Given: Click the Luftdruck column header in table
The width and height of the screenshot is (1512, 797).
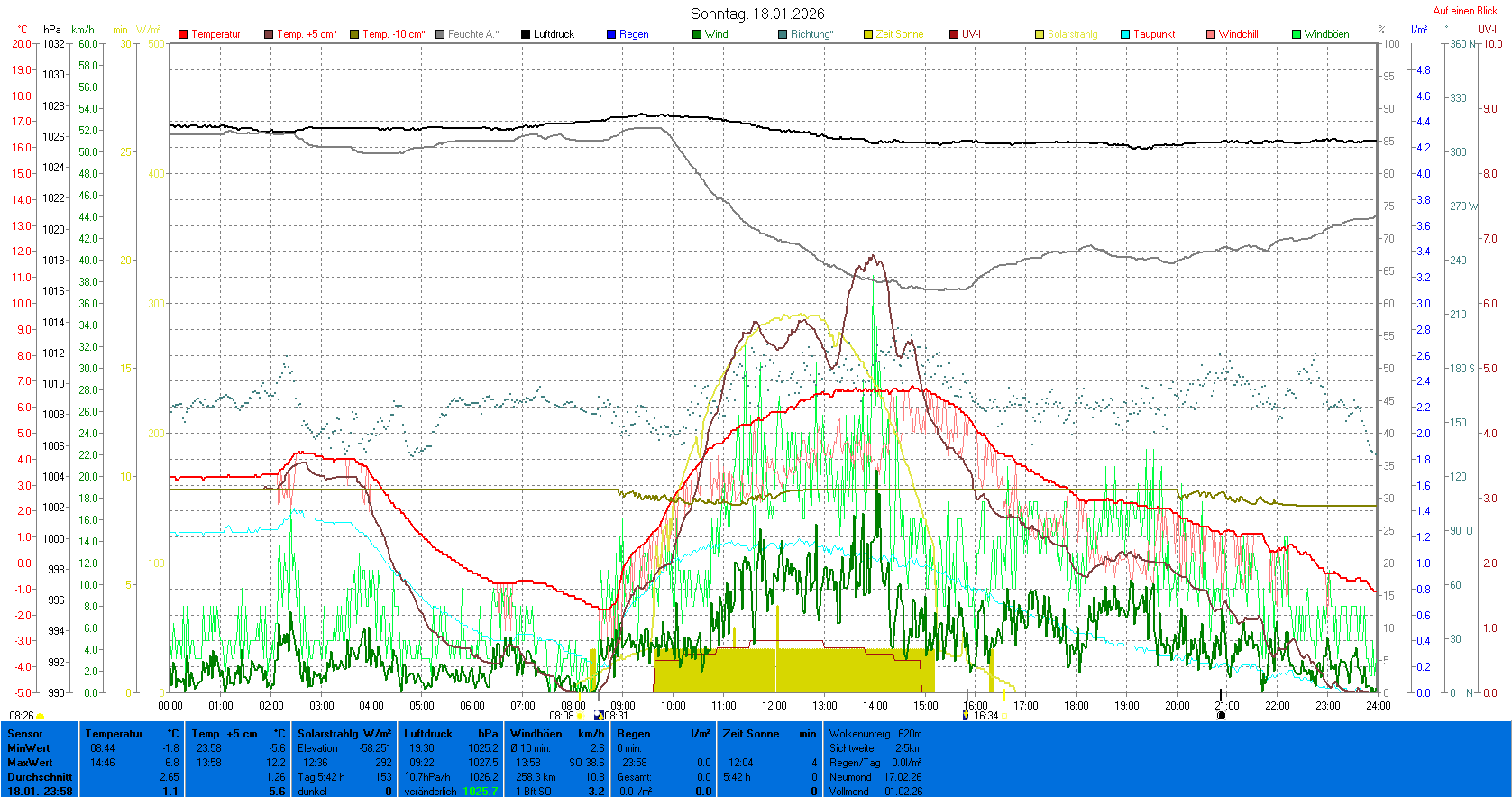Looking at the screenshot, I should [428, 734].
